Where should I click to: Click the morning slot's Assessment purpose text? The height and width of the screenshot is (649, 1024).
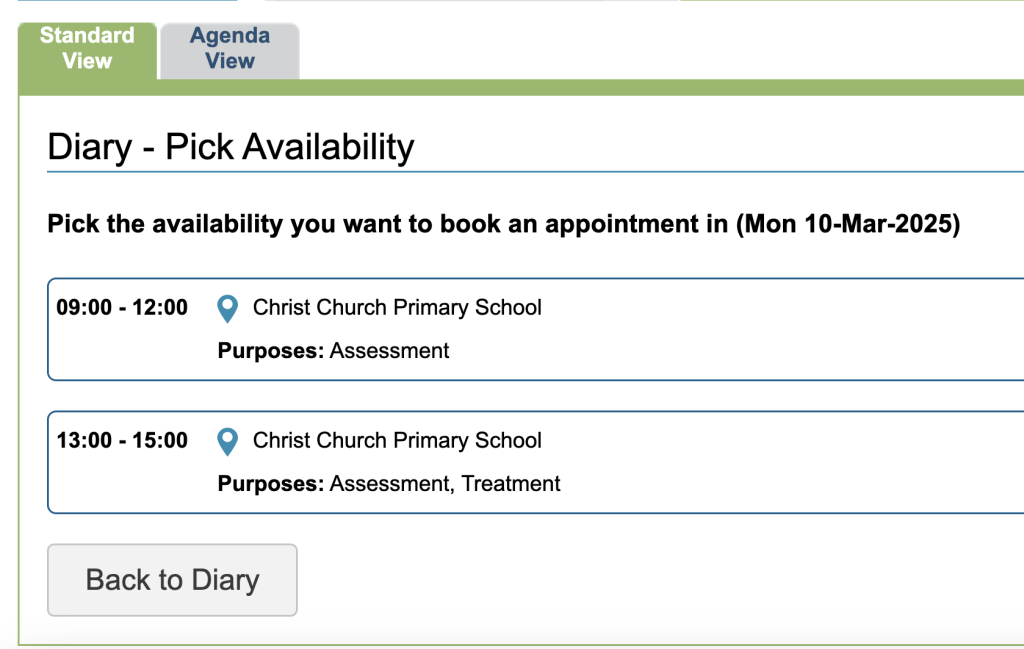pyautogui.click(x=389, y=351)
